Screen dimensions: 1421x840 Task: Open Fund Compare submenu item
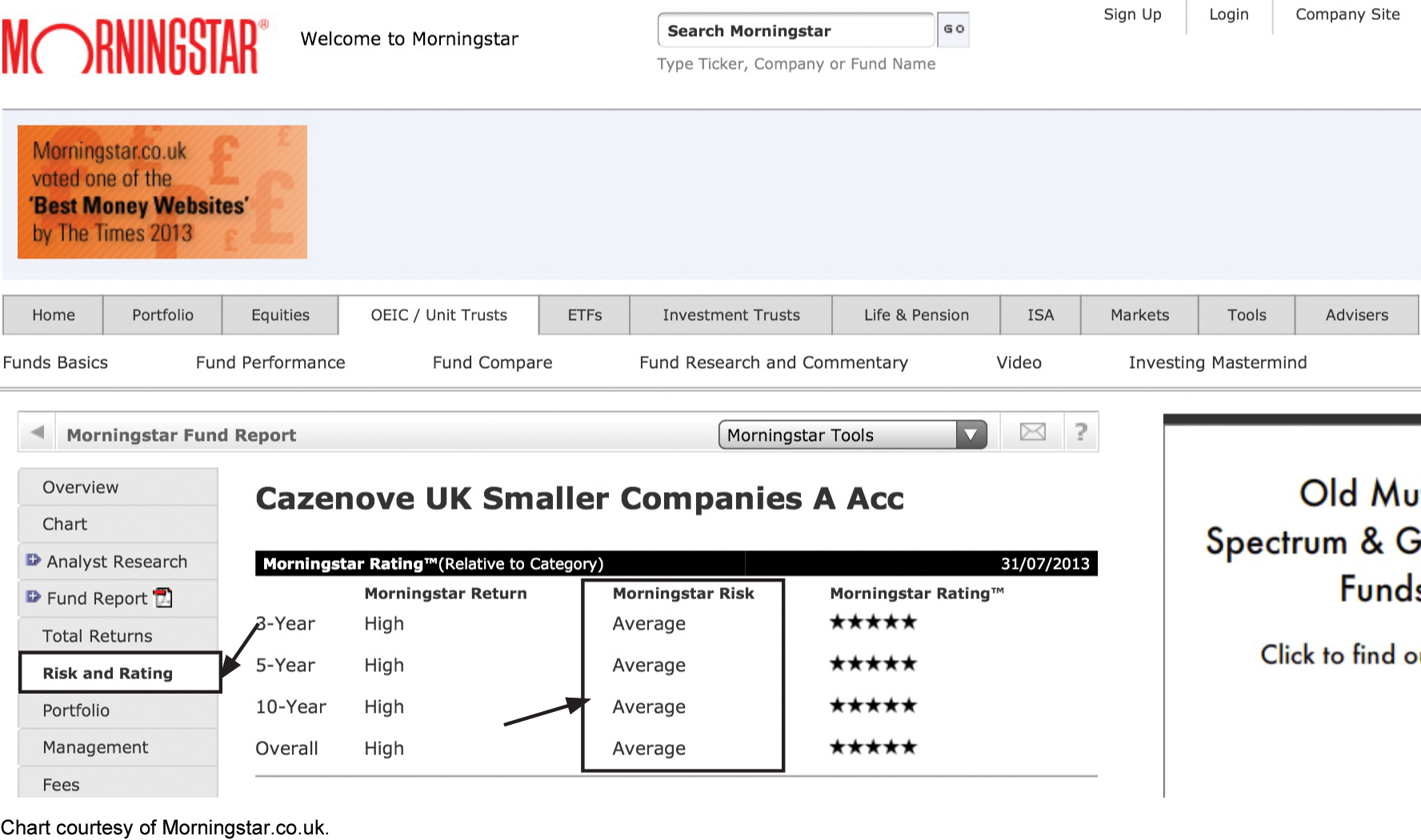click(492, 362)
